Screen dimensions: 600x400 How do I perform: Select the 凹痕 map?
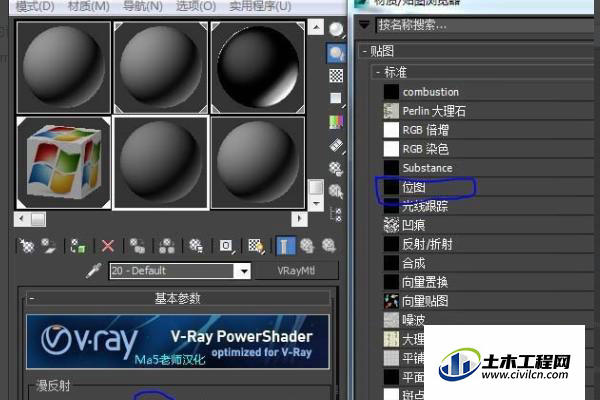pyautogui.click(x=490, y=225)
